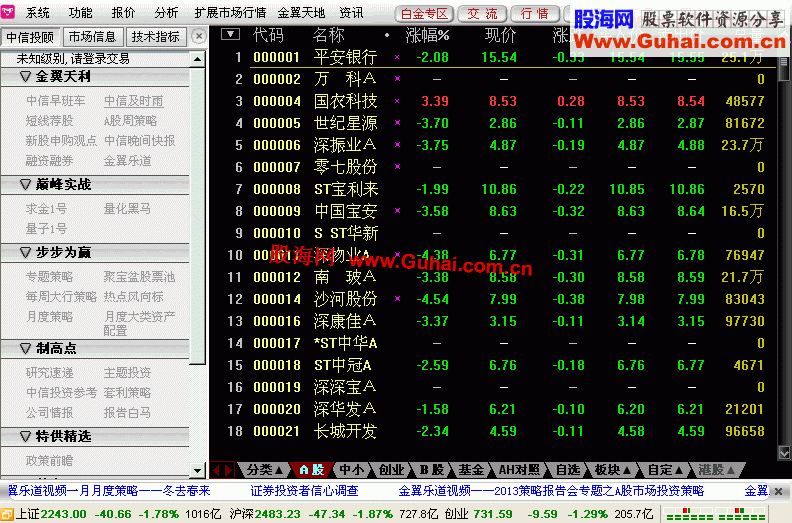Viewport: 792px width, 523px height.
Task: Open the 扩展市场行情 menu
Action: coord(230,13)
